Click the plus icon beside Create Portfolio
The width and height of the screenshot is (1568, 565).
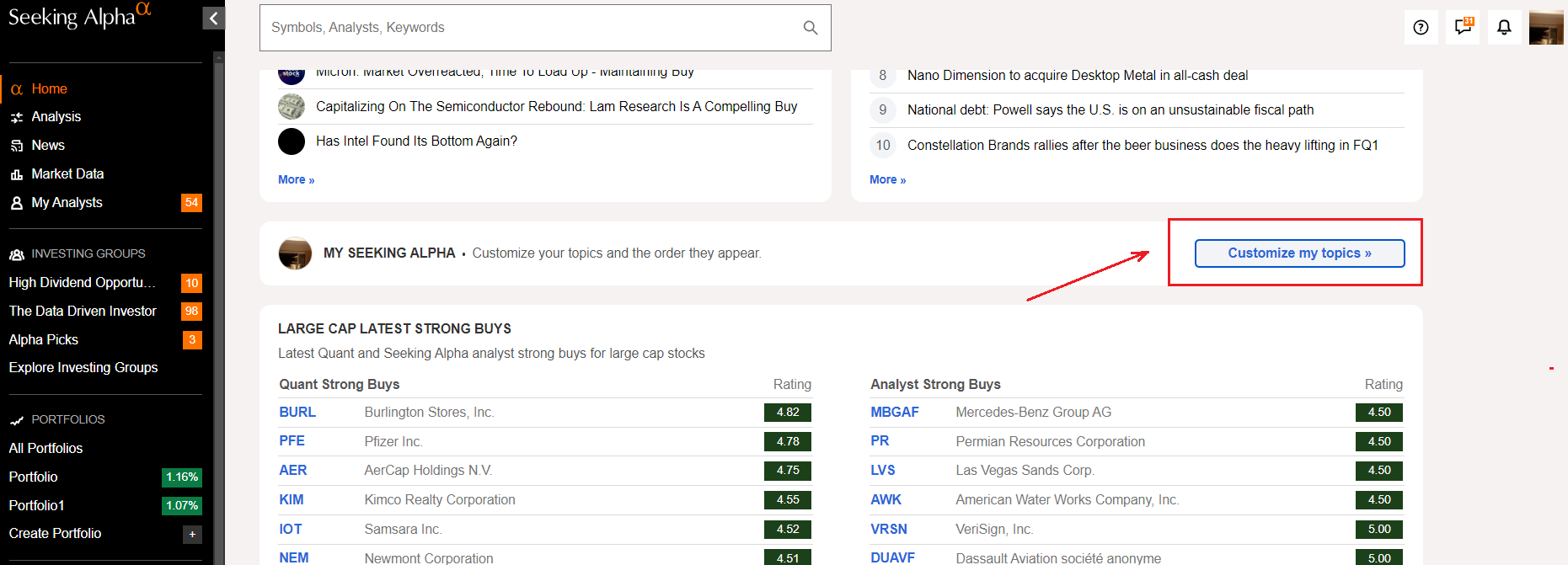click(x=192, y=534)
